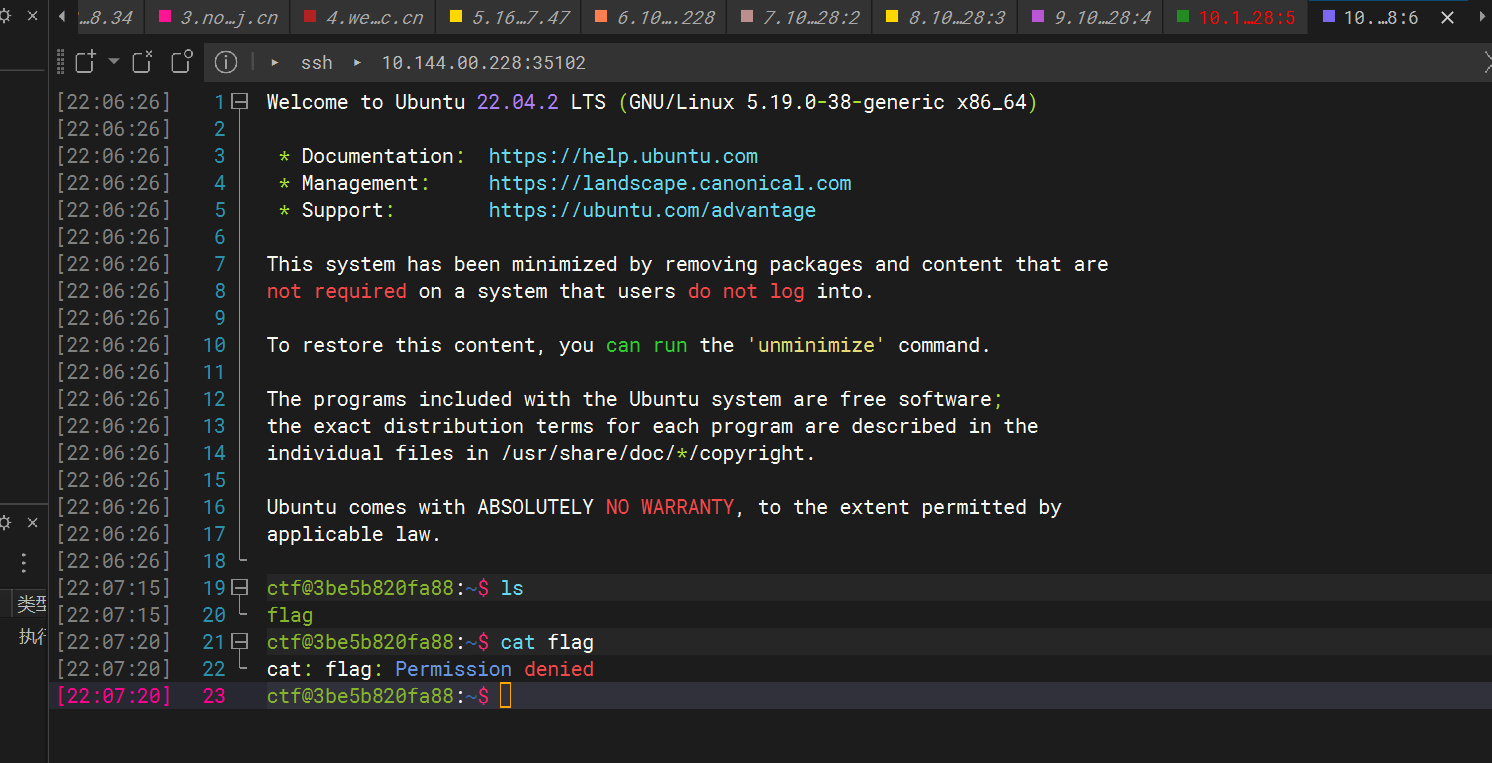Switch to the 3.no…j.cn tab
Image resolution: width=1492 pixels, height=763 pixels.
point(218,17)
